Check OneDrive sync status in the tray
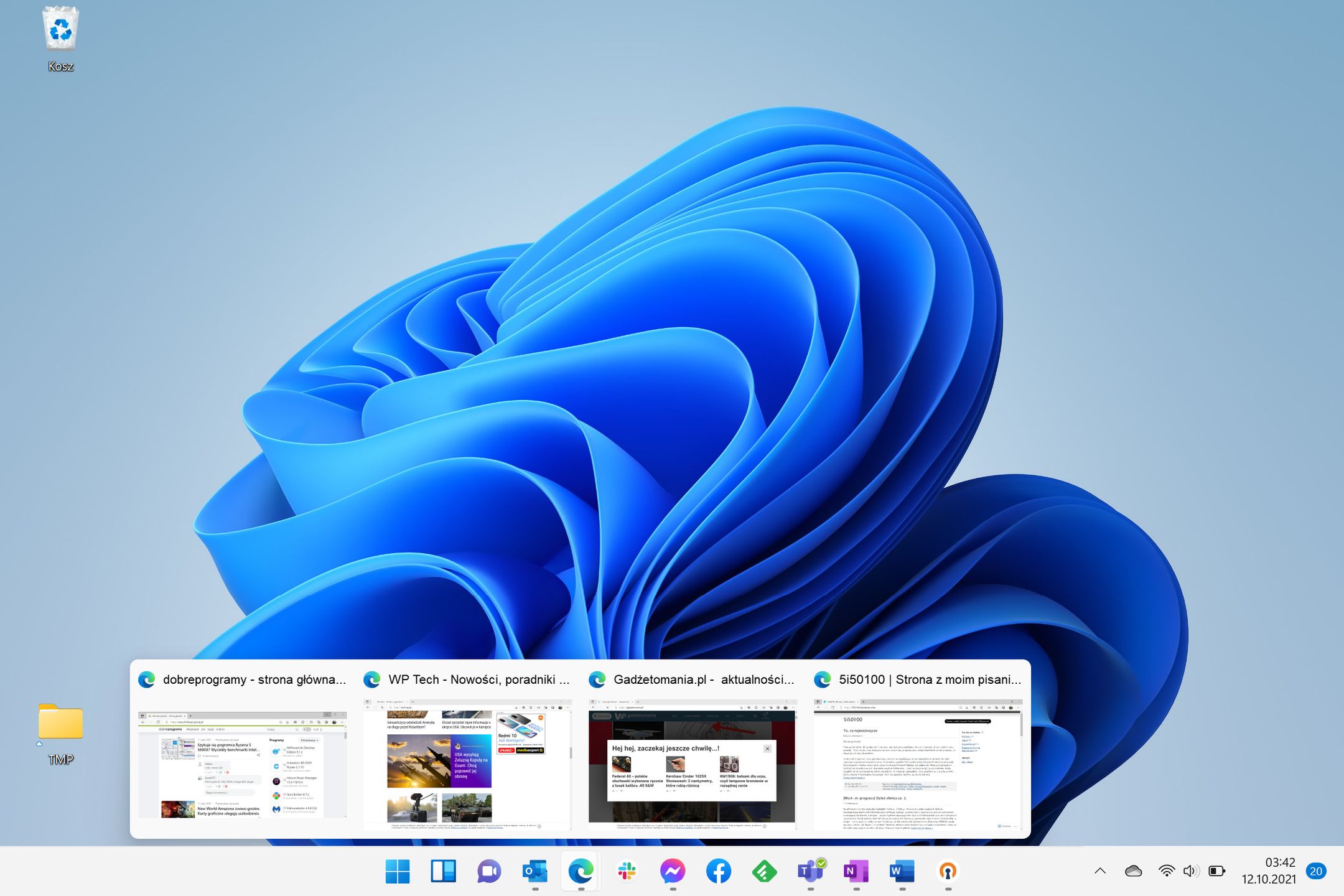This screenshot has height=896, width=1344. click(x=1134, y=870)
